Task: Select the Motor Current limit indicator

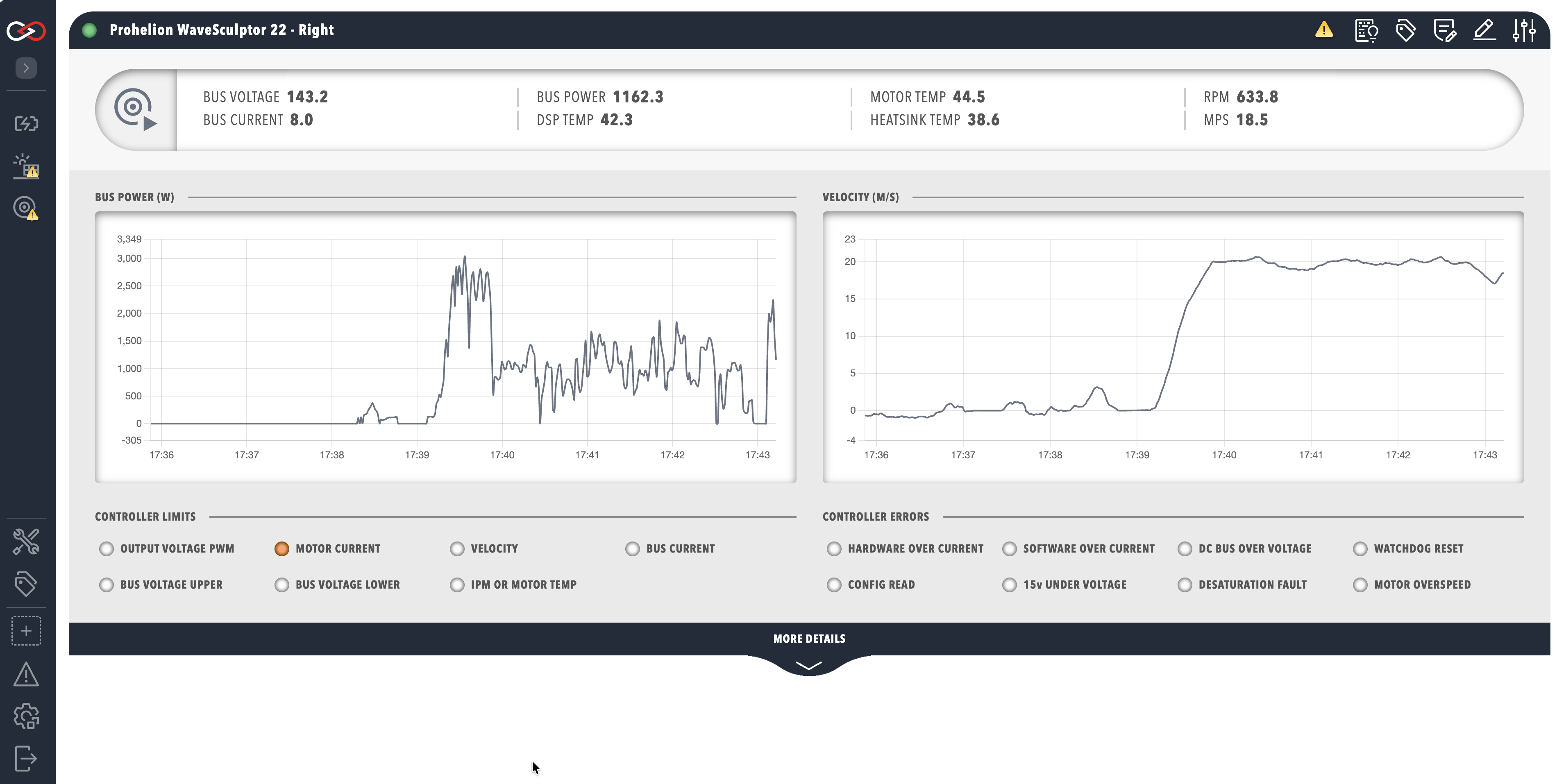Action: pos(281,549)
